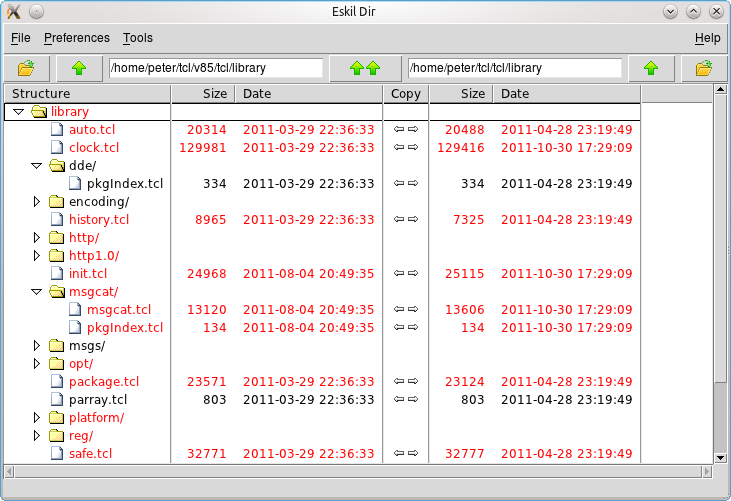Click copy arrows for safe.tcl row
Screen dimensions: 731x501
[405, 454]
